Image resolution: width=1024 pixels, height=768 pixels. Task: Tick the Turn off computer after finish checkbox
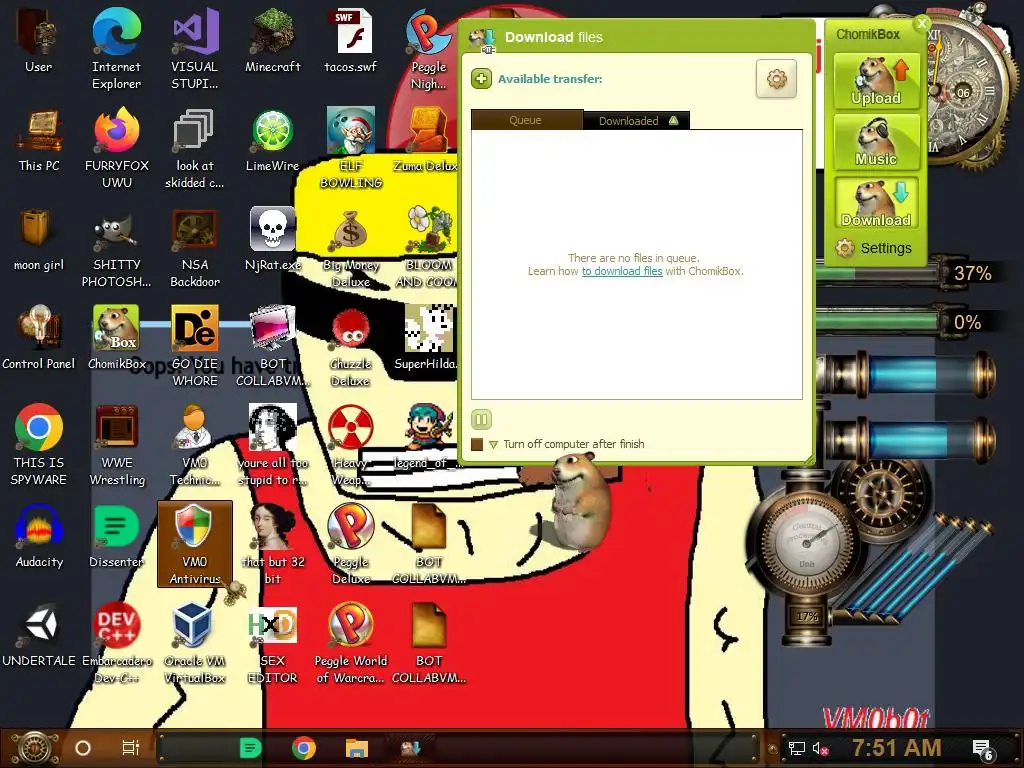click(x=477, y=444)
